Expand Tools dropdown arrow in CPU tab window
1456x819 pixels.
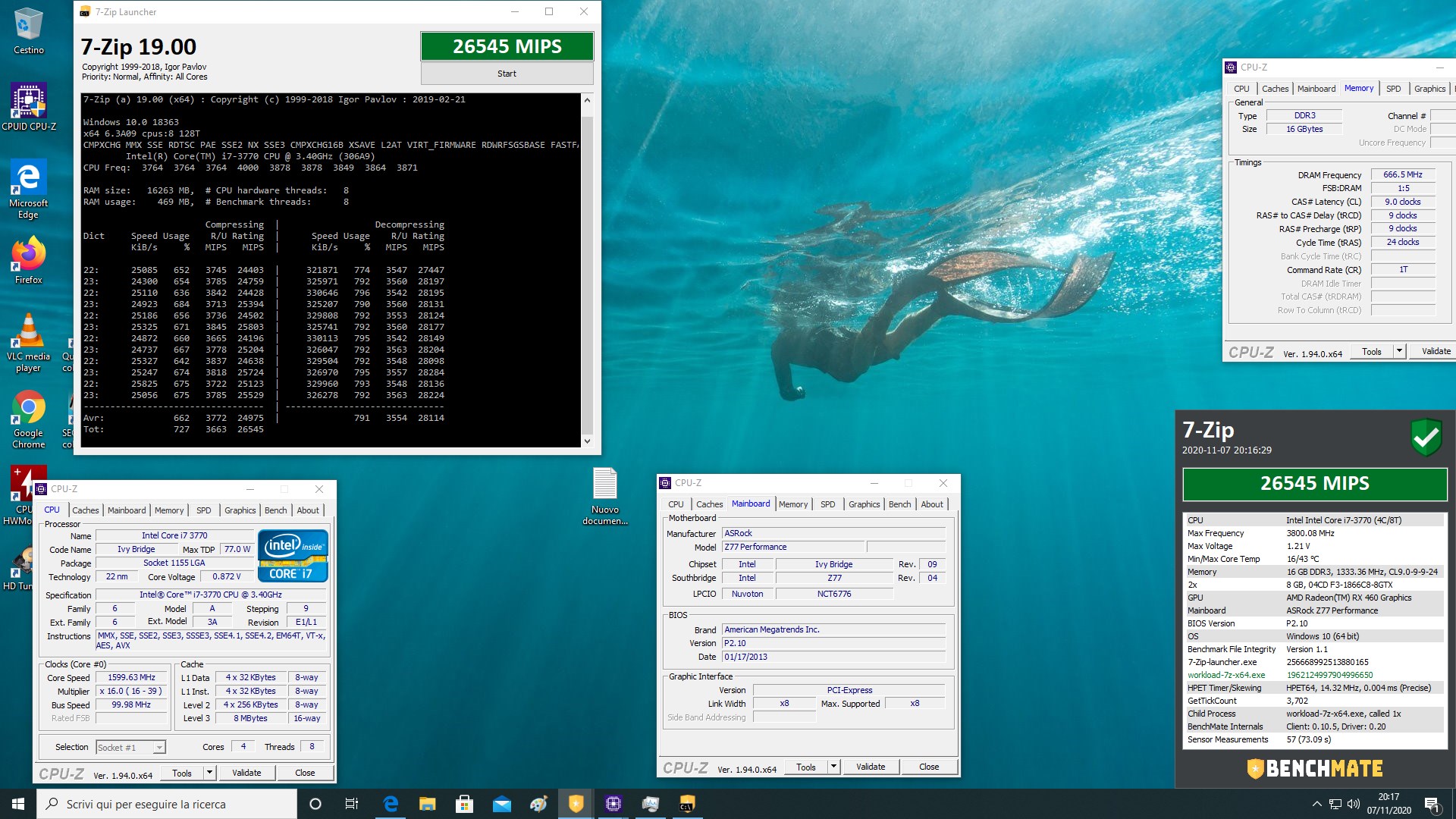tap(210, 773)
